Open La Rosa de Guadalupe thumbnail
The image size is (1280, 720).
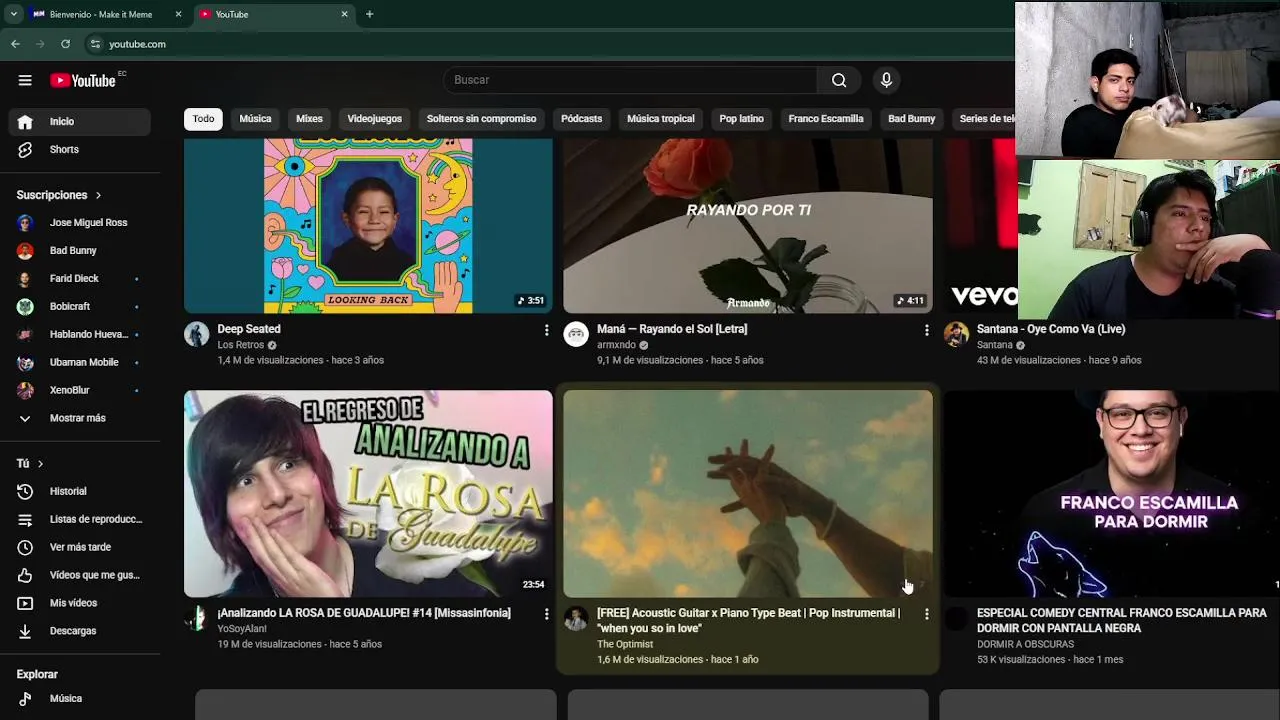coord(368,494)
